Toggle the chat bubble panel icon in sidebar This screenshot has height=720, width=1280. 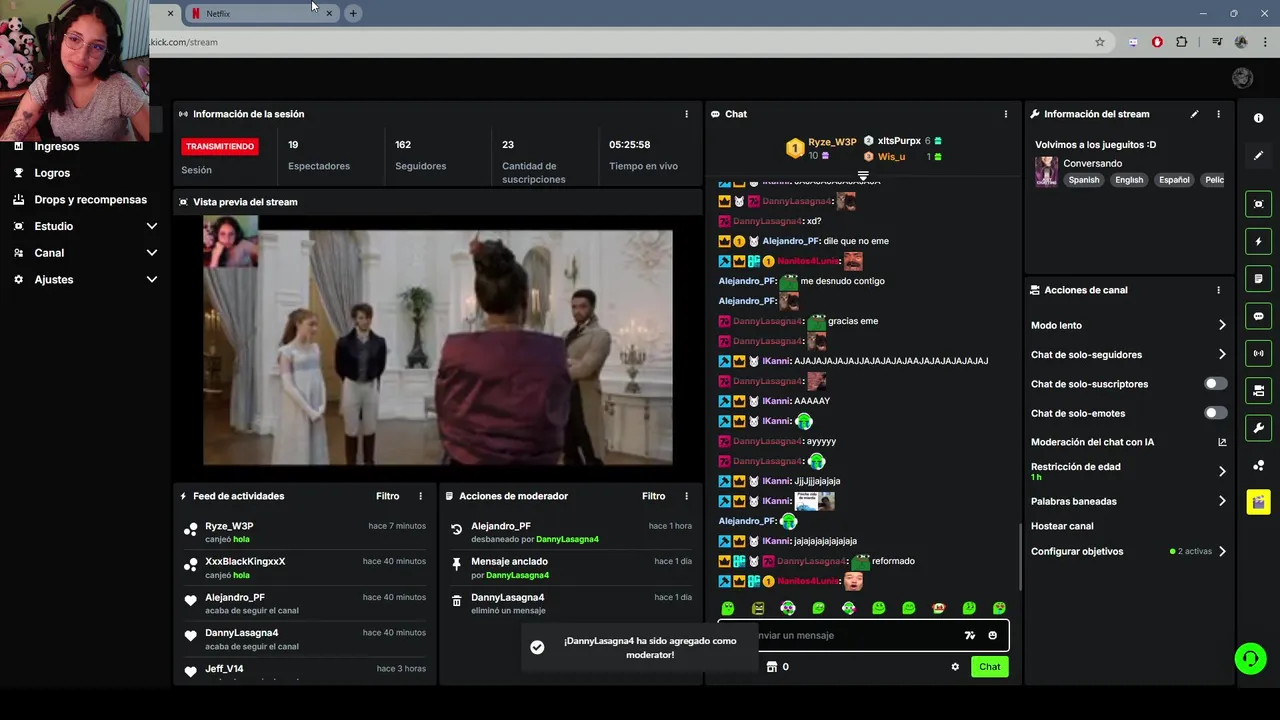tap(1258, 316)
